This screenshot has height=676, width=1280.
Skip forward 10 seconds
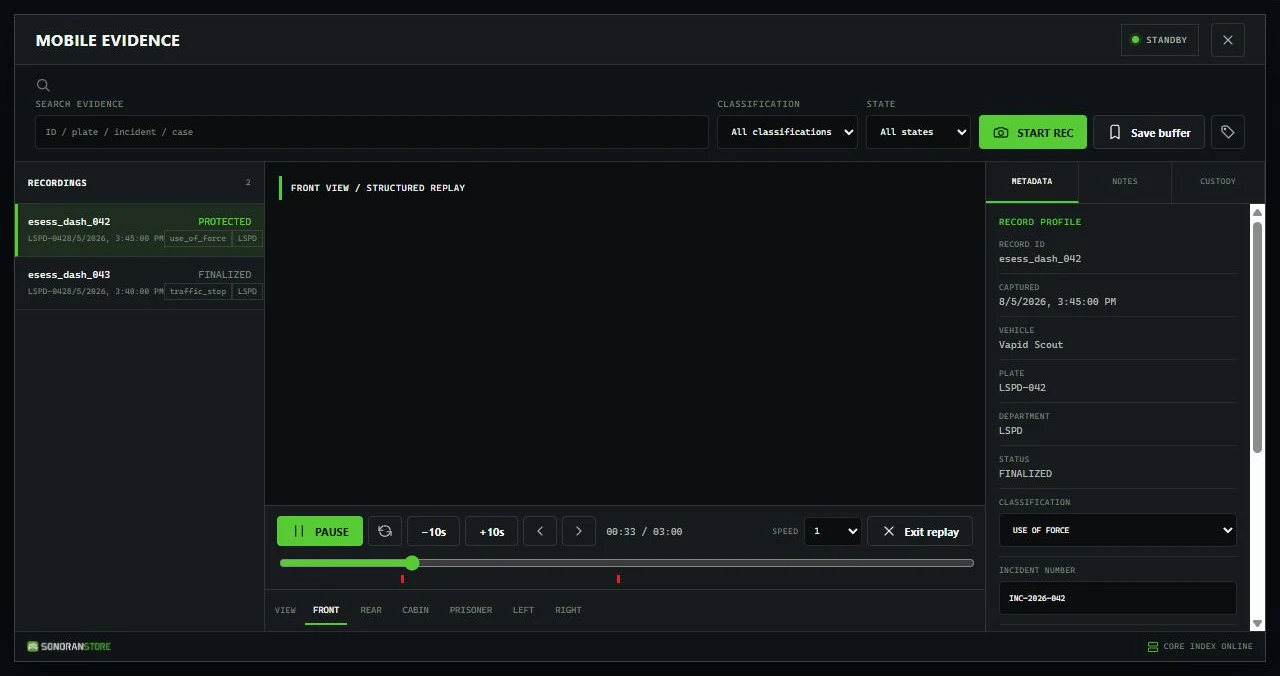point(491,531)
